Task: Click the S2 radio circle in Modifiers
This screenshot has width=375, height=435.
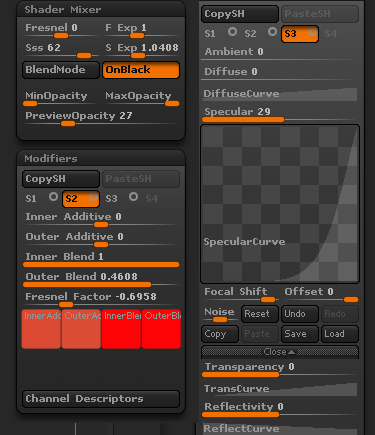Action: [93, 197]
